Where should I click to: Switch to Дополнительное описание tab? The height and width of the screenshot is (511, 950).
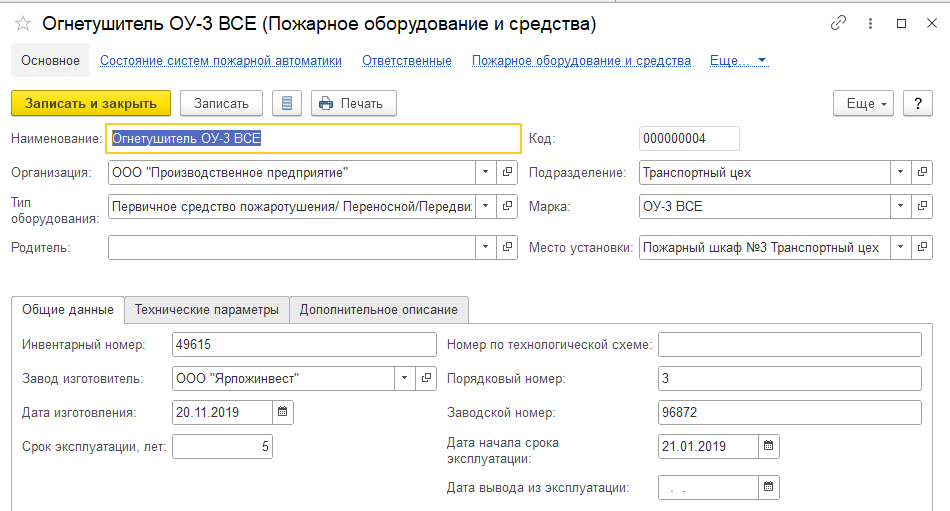coord(378,310)
